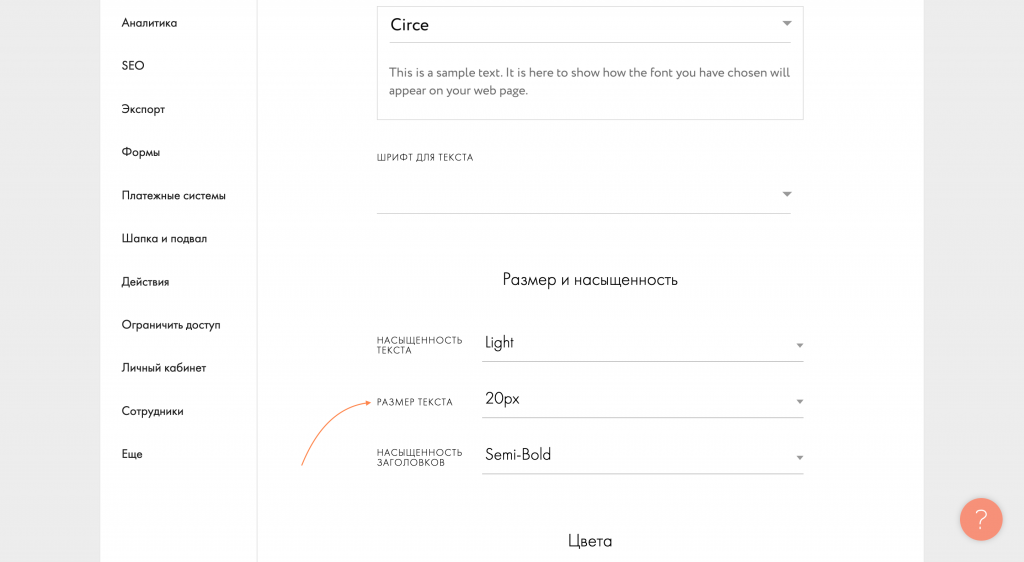Open the Semi-Bold heading weight dropdown
This screenshot has width=1024, height=562.
click(x=642, y=455)
